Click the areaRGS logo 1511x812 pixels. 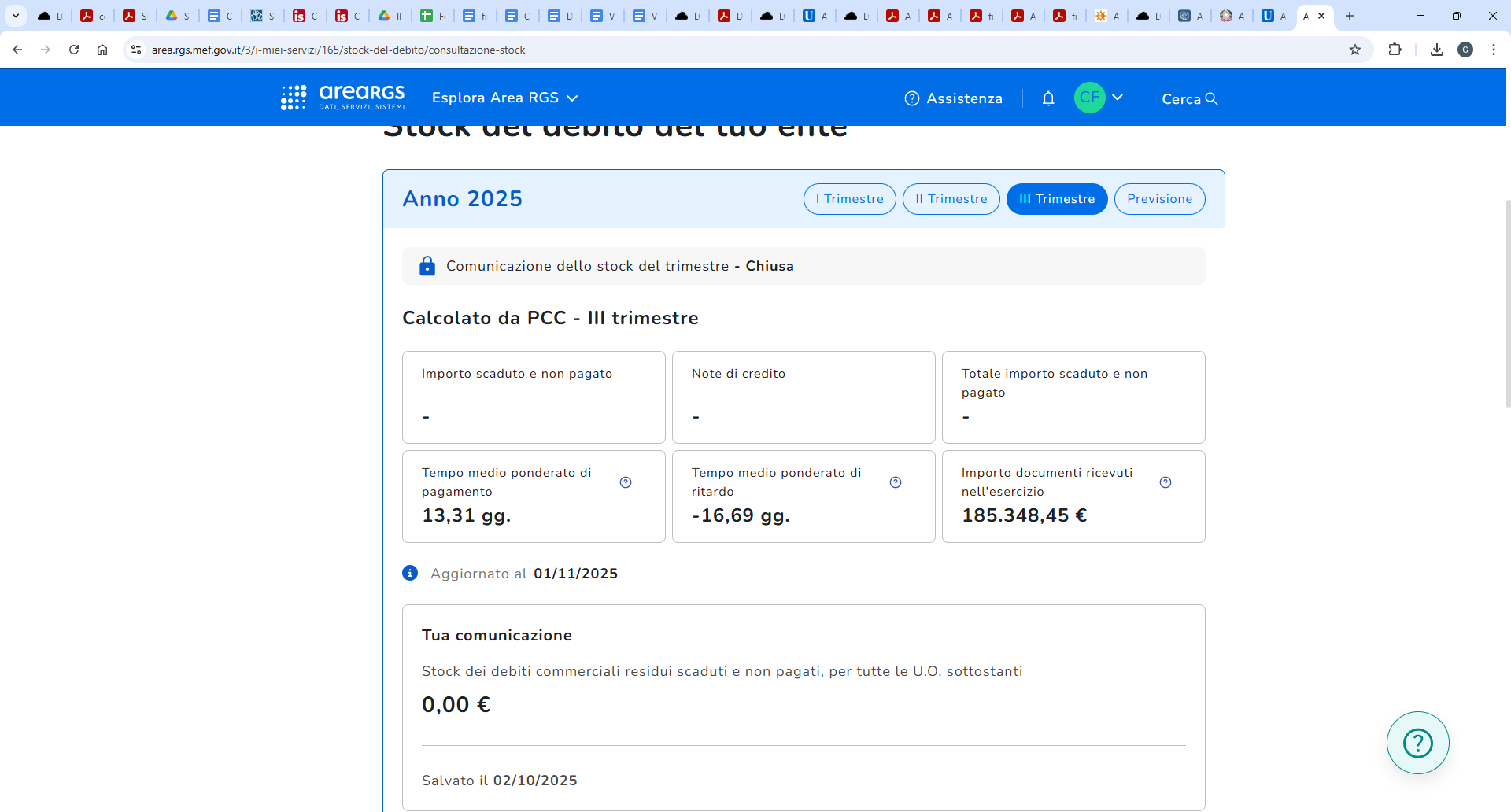(x=344, y=98)
